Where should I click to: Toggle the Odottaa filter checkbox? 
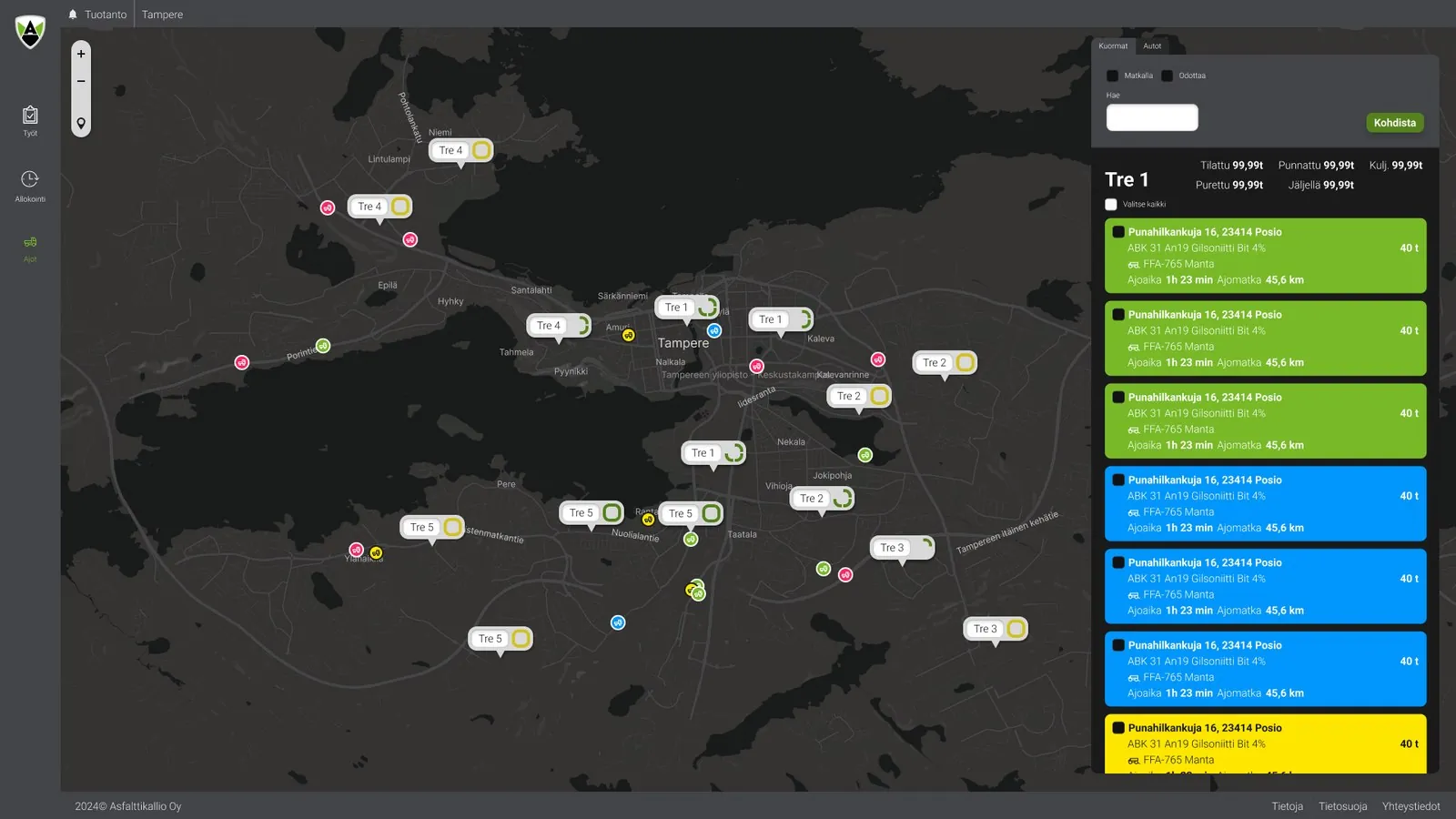(1167, 76)
